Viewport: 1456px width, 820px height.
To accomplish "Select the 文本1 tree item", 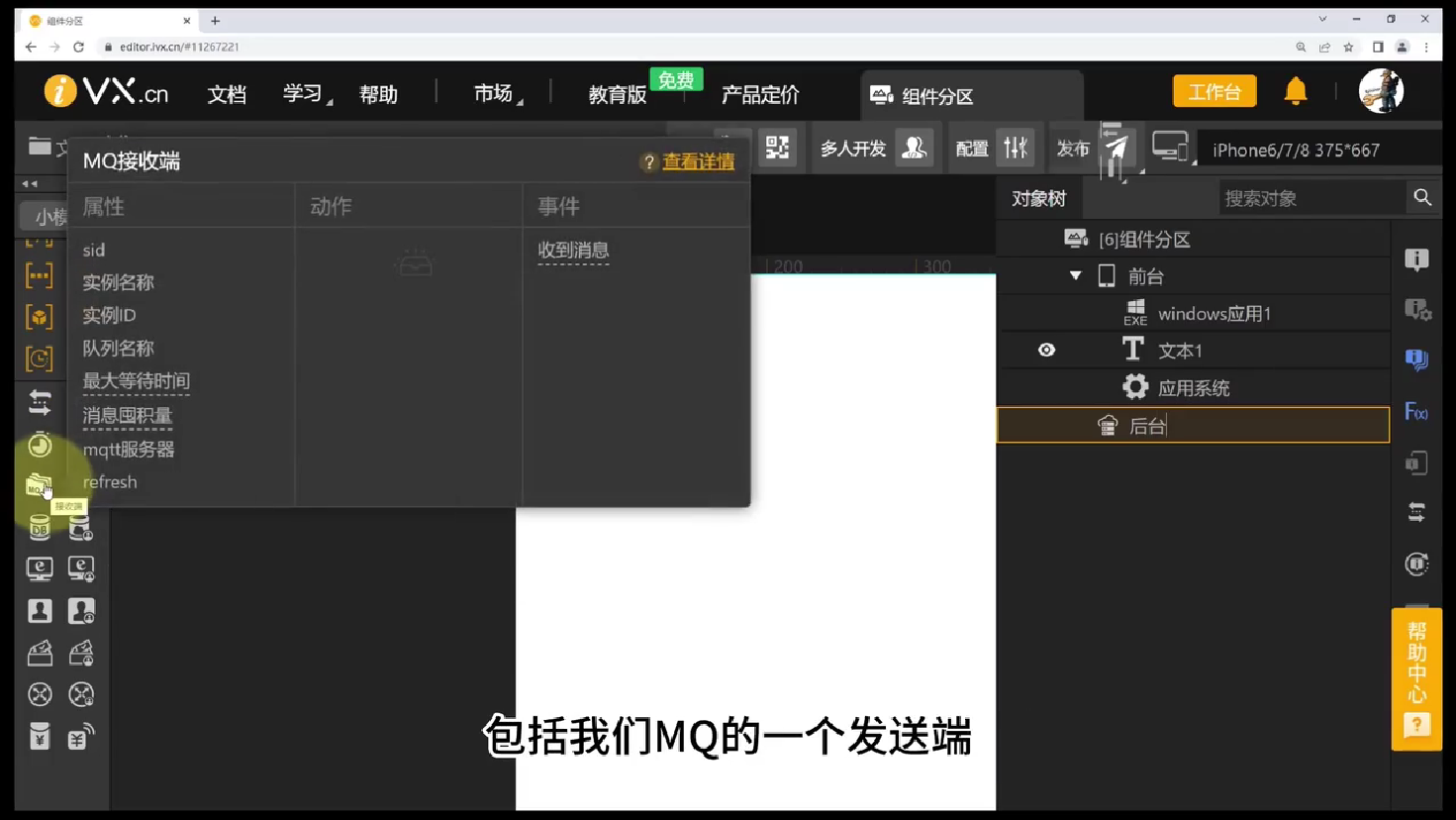I will (1194, 351).
